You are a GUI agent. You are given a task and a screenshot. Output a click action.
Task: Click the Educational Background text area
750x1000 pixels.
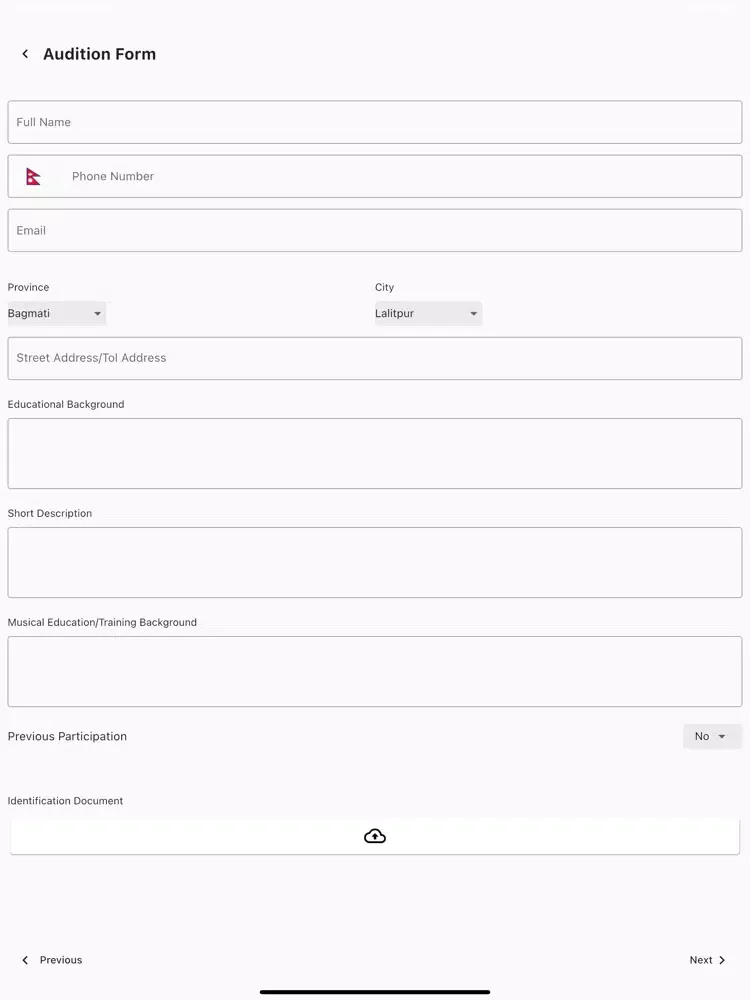click(375, 453)
